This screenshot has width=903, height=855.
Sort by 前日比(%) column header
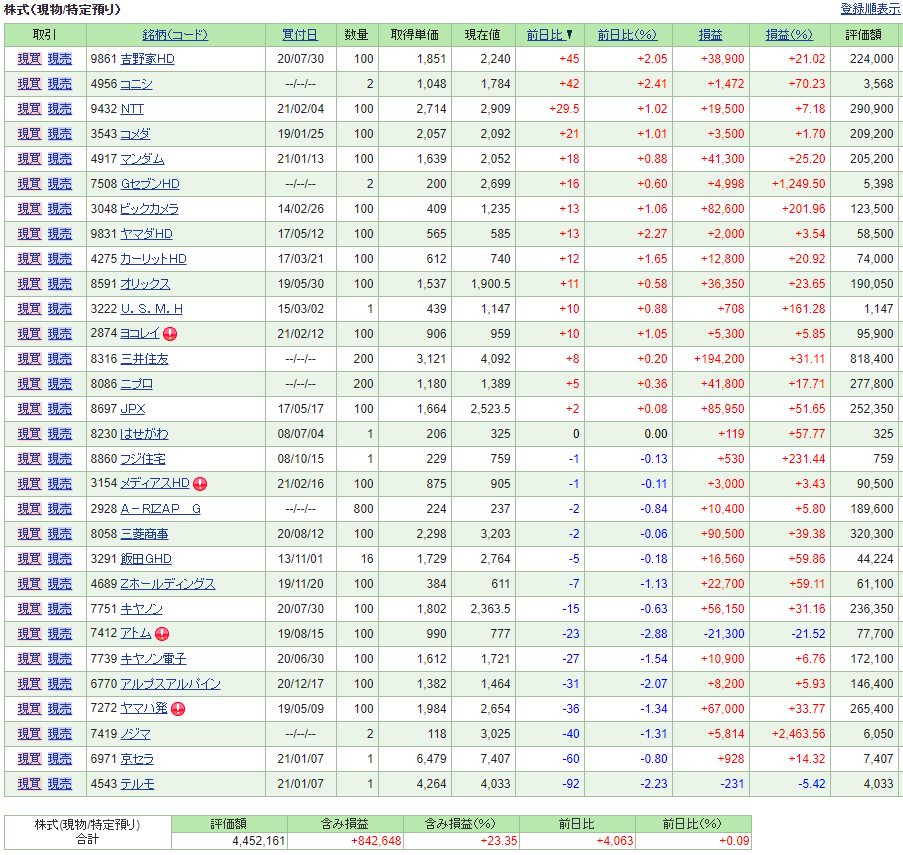coord(627,35)
